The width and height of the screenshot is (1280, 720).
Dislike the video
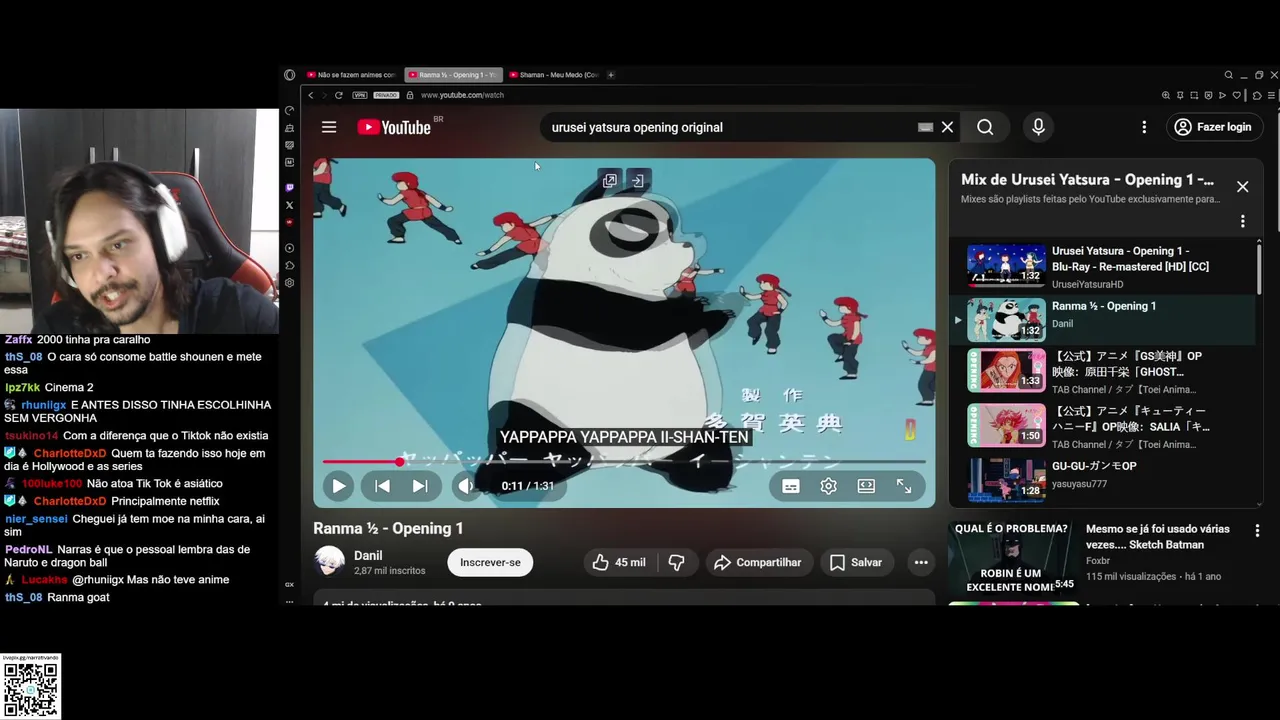point(677,562)
